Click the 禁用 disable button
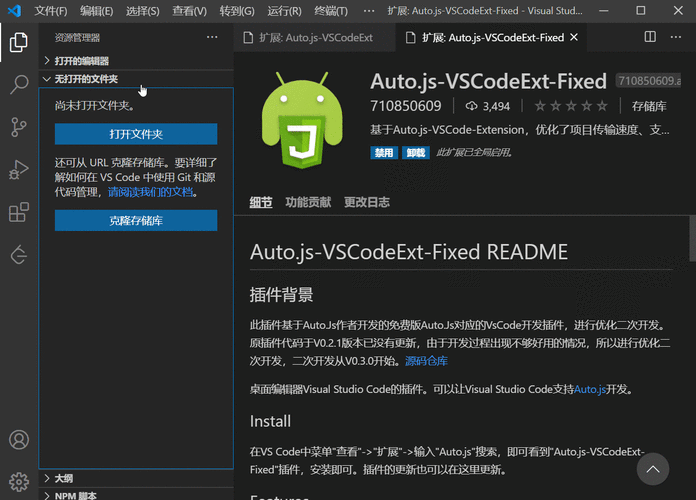Image resolution: width=696 pixels, height=500 pixels. click(x=384, y=153)
